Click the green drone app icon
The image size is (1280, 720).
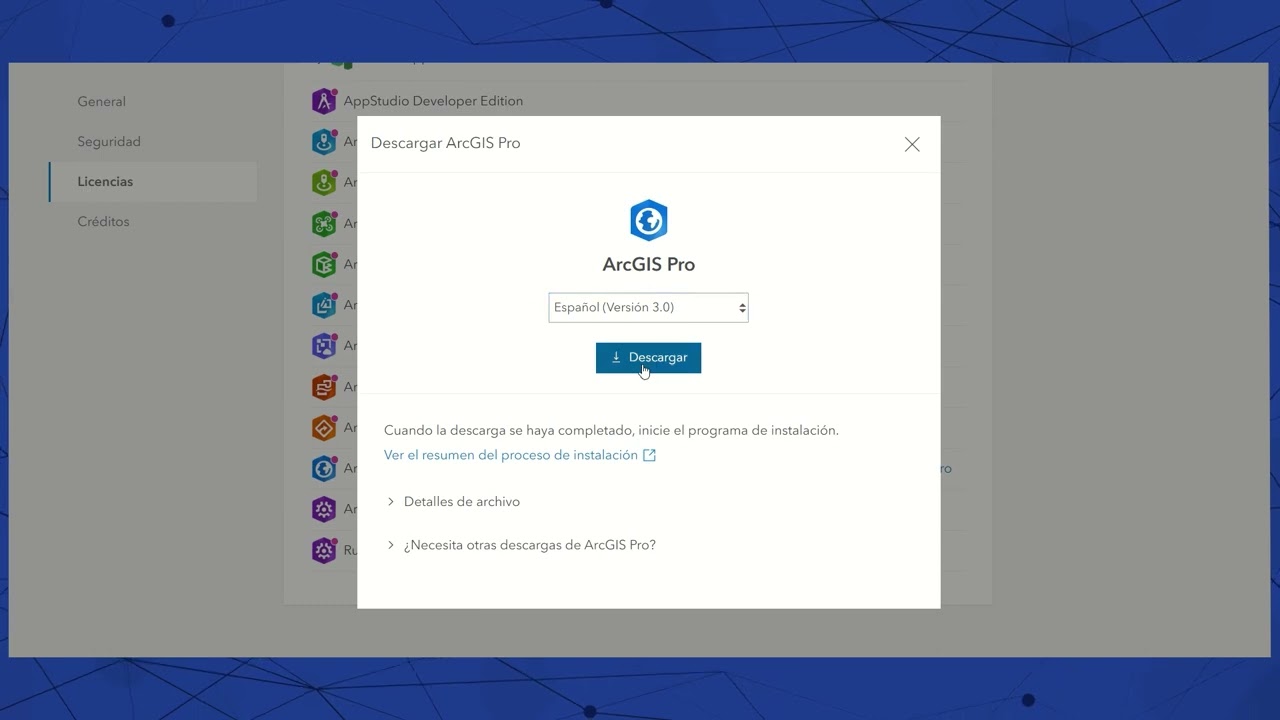324,224
